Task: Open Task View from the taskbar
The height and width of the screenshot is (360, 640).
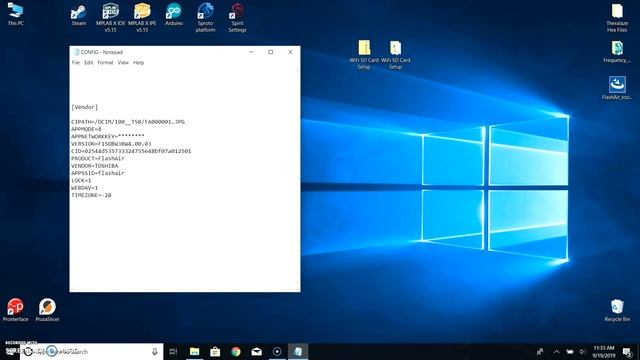Action: (x=173, y=351)
